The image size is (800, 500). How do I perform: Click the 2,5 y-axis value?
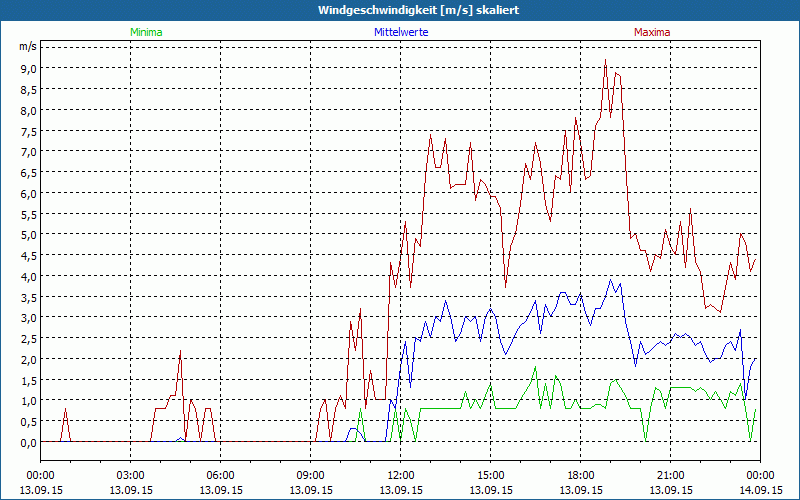29,339
